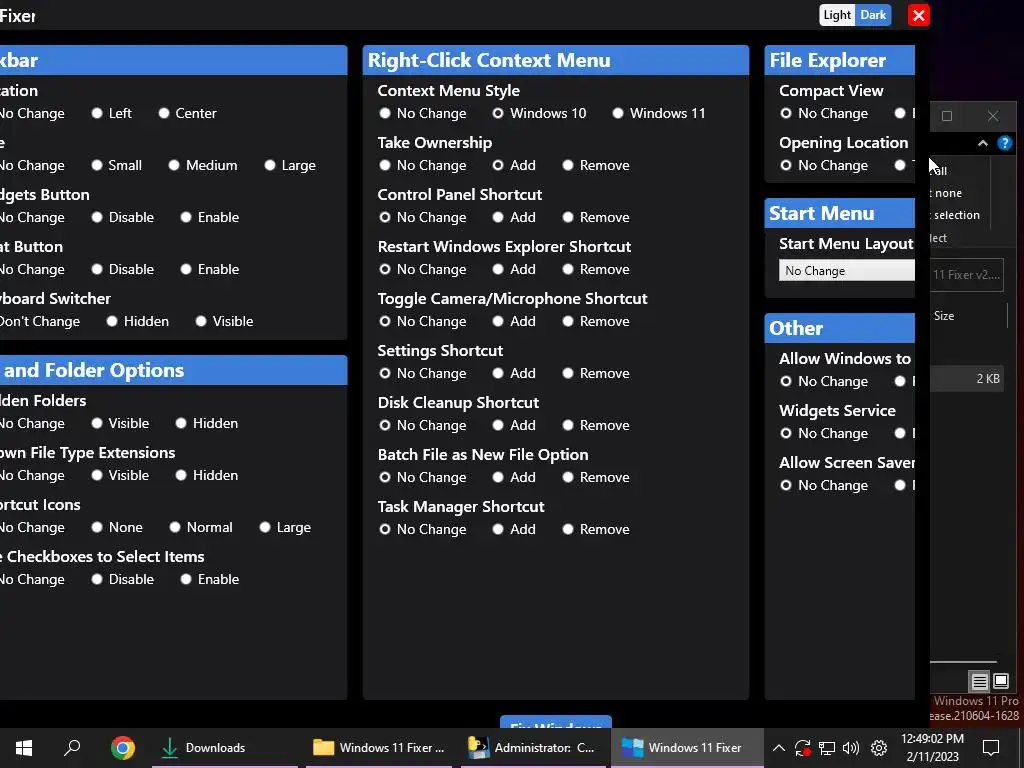Collapse the ribbon chevron in Explorer window
1024x768 pixels.
click(x=982, y=143)
